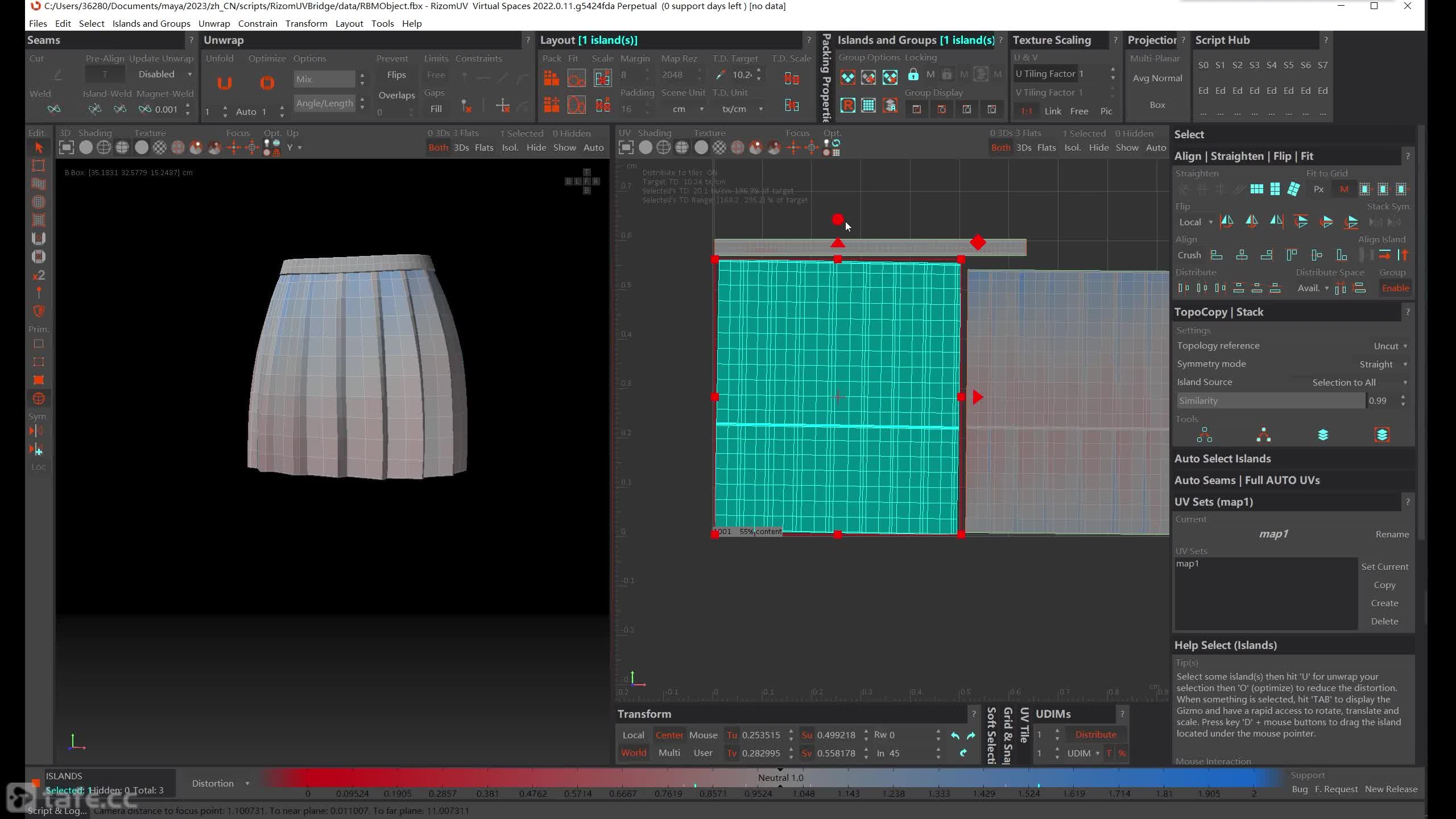Screen dimensions: 1456x819
Task: Toggle Auto in UV viewport header
Action: point(1156,147)
